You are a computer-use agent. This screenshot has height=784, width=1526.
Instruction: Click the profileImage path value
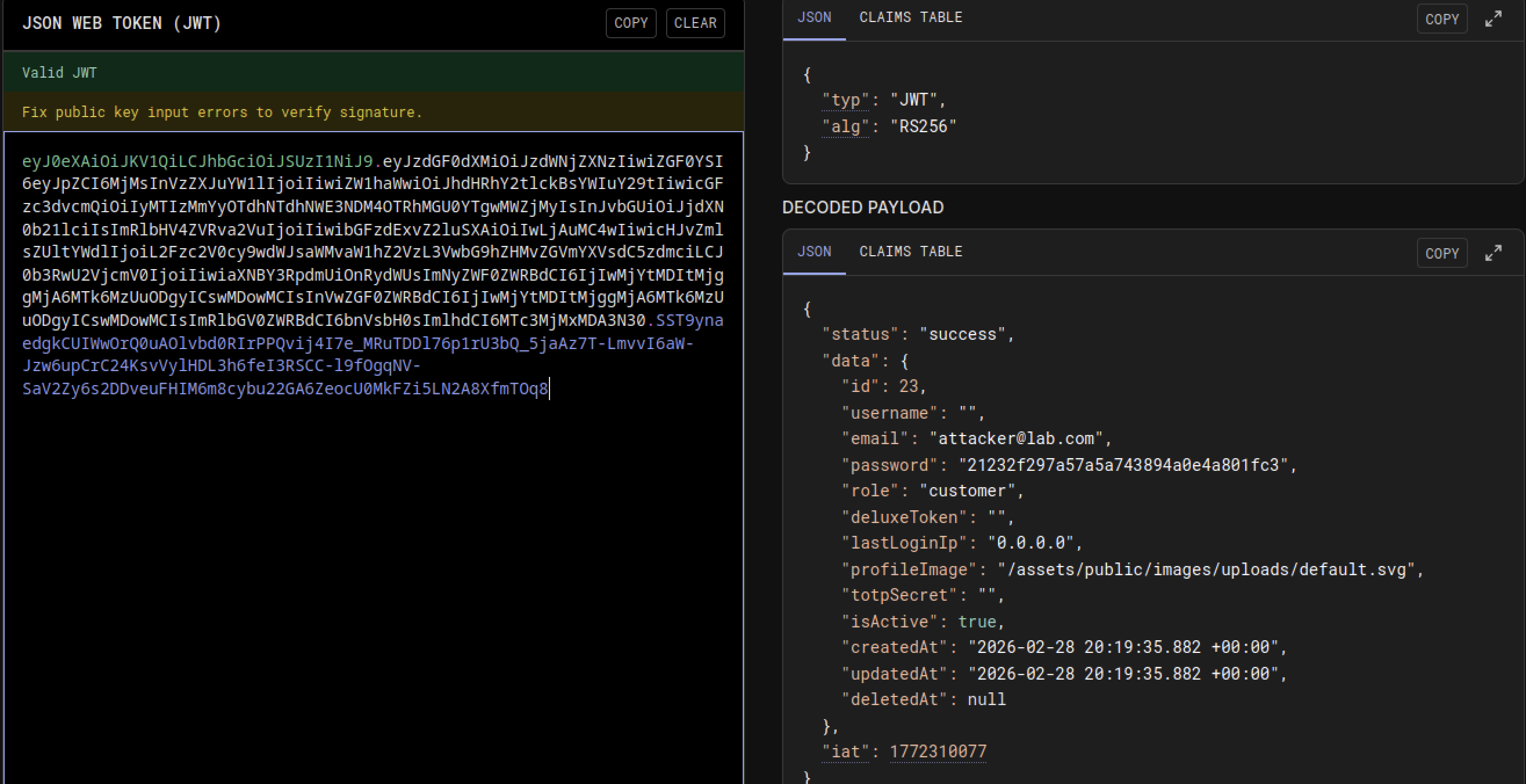point(1206,569)
